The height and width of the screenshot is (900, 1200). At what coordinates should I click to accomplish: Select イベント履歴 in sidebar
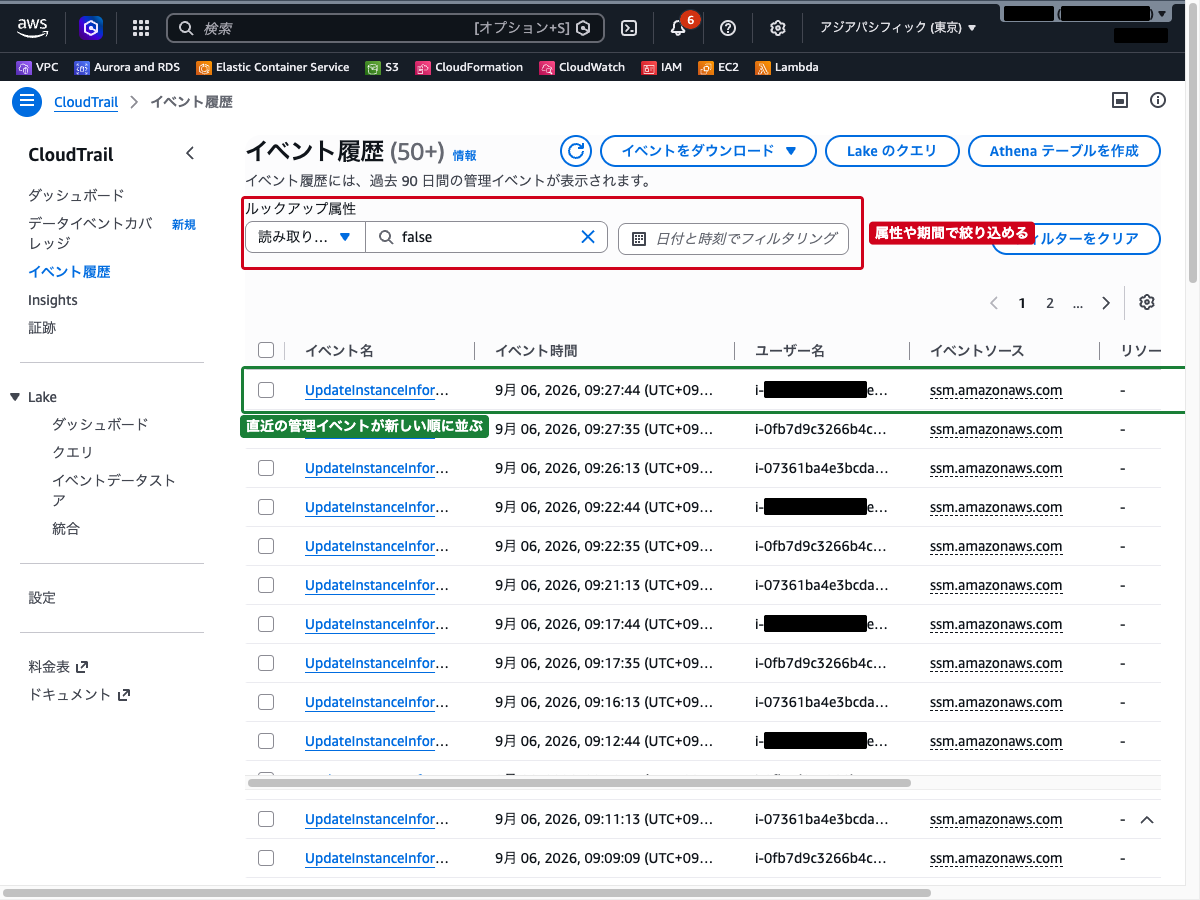pyautogui.click(x=69, y=271)
